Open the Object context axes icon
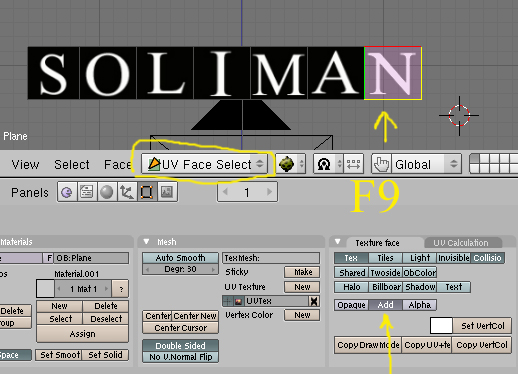The width and height of the screenshot is (518, 374). (x=127, y=192)
